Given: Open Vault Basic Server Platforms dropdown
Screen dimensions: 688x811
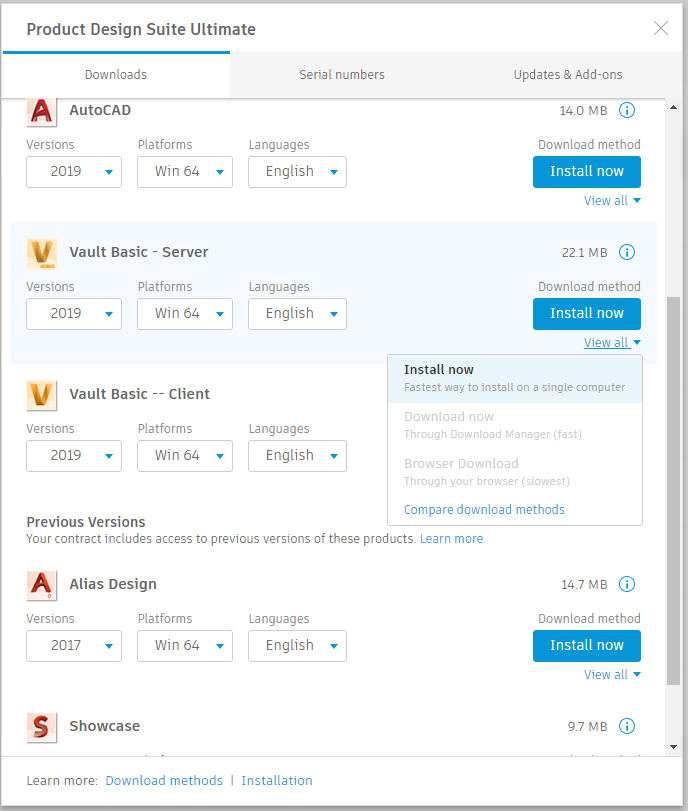Looking at the screenshot, I should coord(185,314).
